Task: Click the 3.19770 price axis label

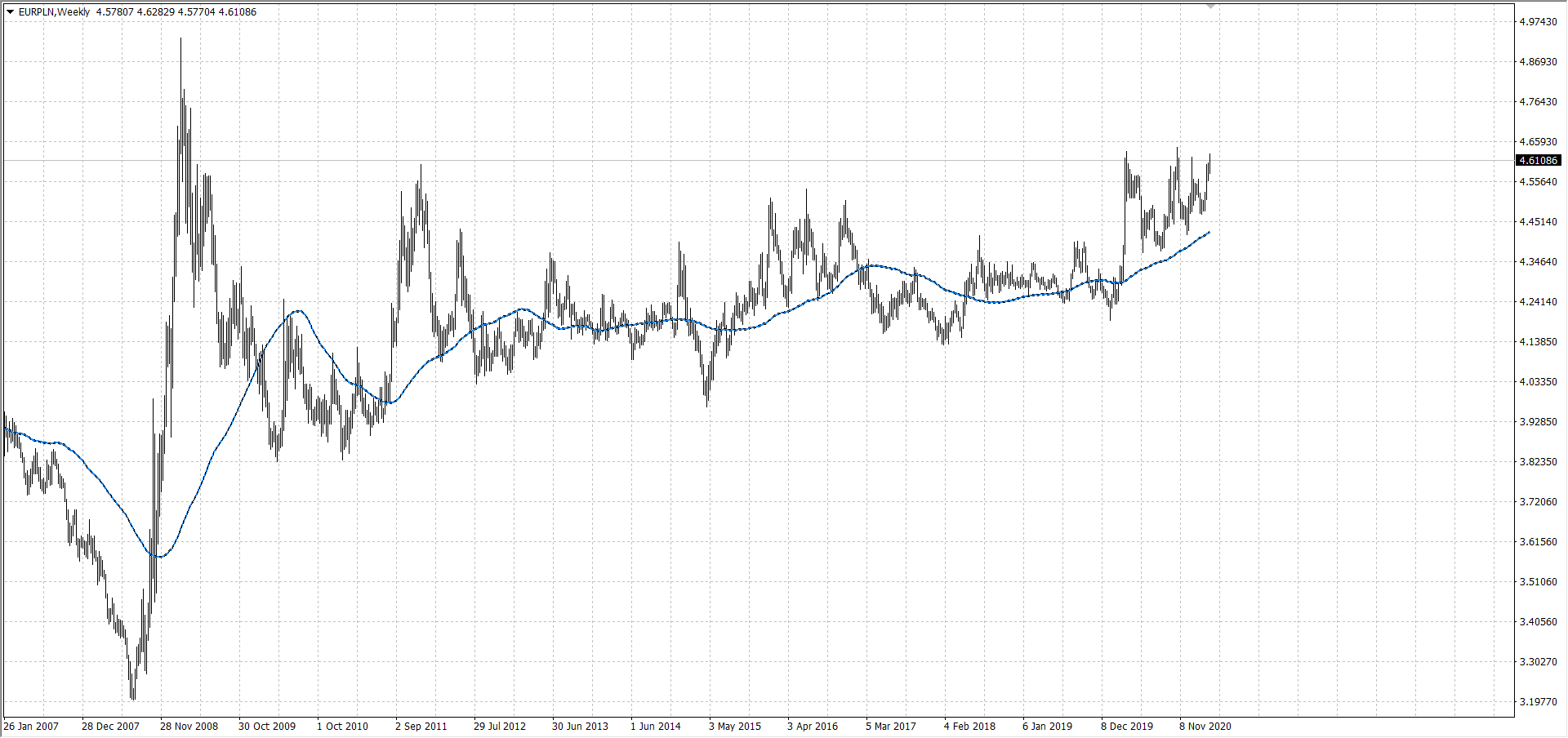Action: 1538,702
